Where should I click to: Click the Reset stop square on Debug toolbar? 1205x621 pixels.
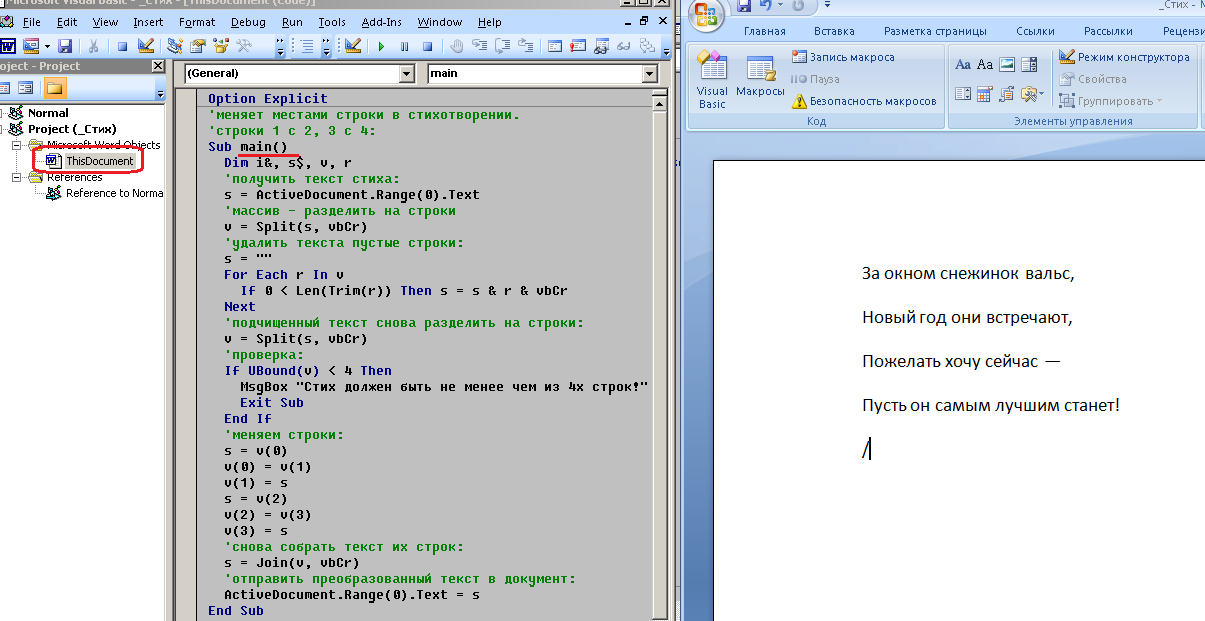(x=427, y=46)
